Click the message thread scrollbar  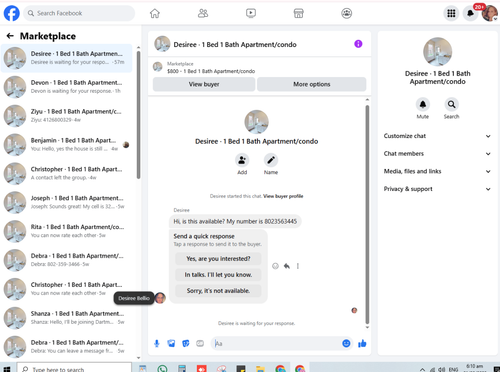[x=367, y=214]
